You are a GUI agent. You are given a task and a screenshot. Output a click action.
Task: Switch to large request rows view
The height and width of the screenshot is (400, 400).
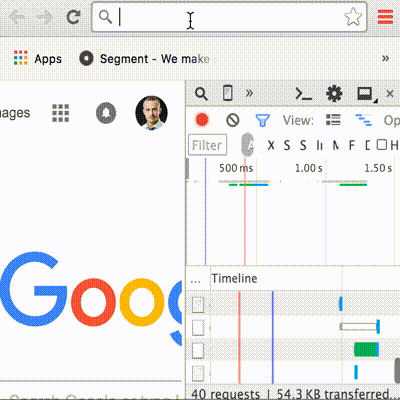tap(333, 120)
